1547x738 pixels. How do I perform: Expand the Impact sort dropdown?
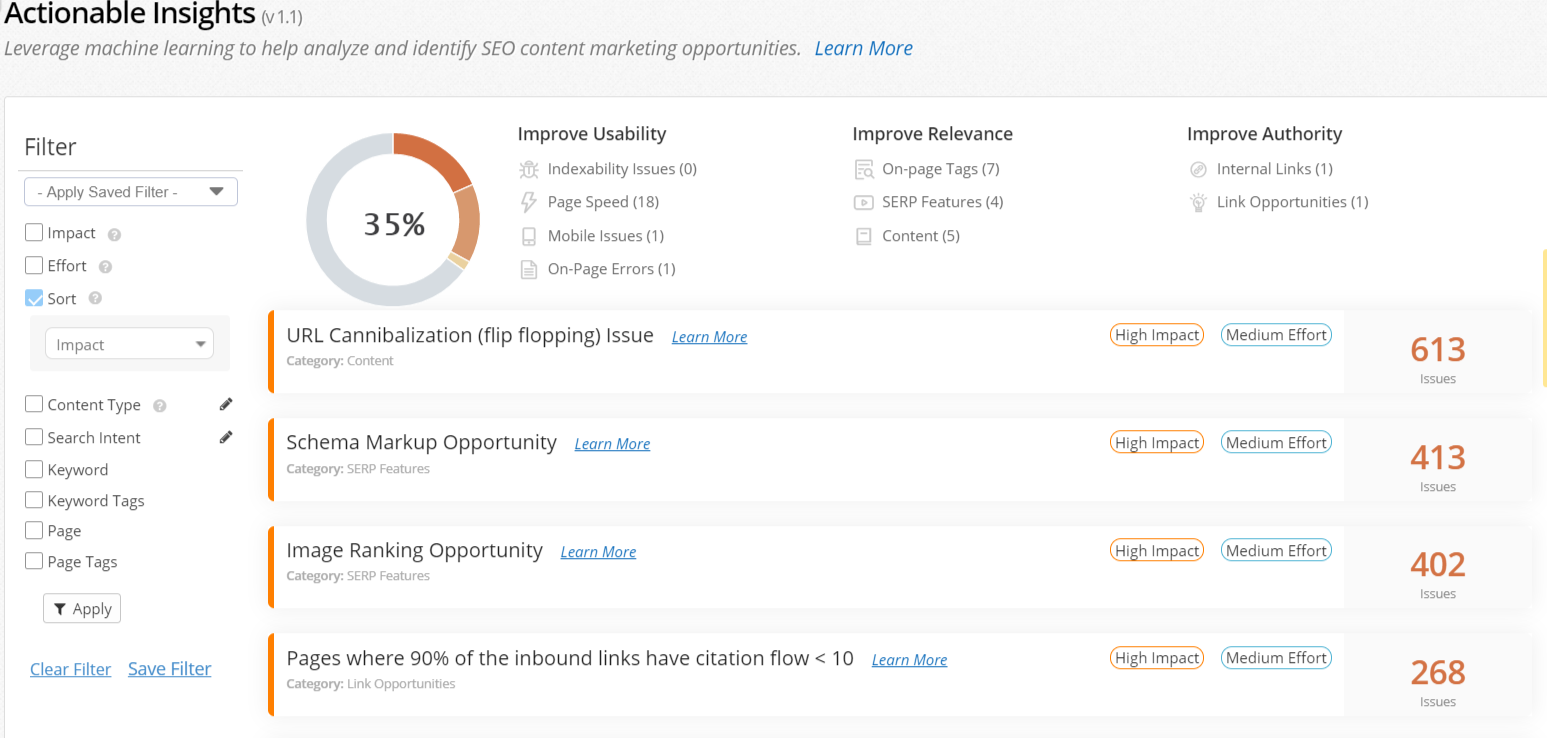click(130, 344)
